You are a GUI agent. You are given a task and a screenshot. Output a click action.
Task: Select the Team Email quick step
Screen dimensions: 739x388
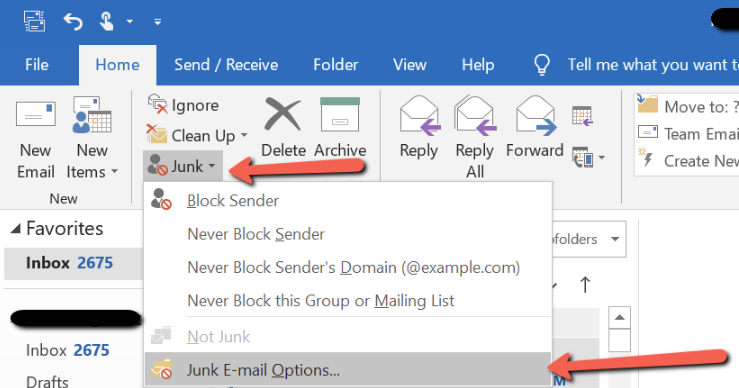click(x=688, y=134)
